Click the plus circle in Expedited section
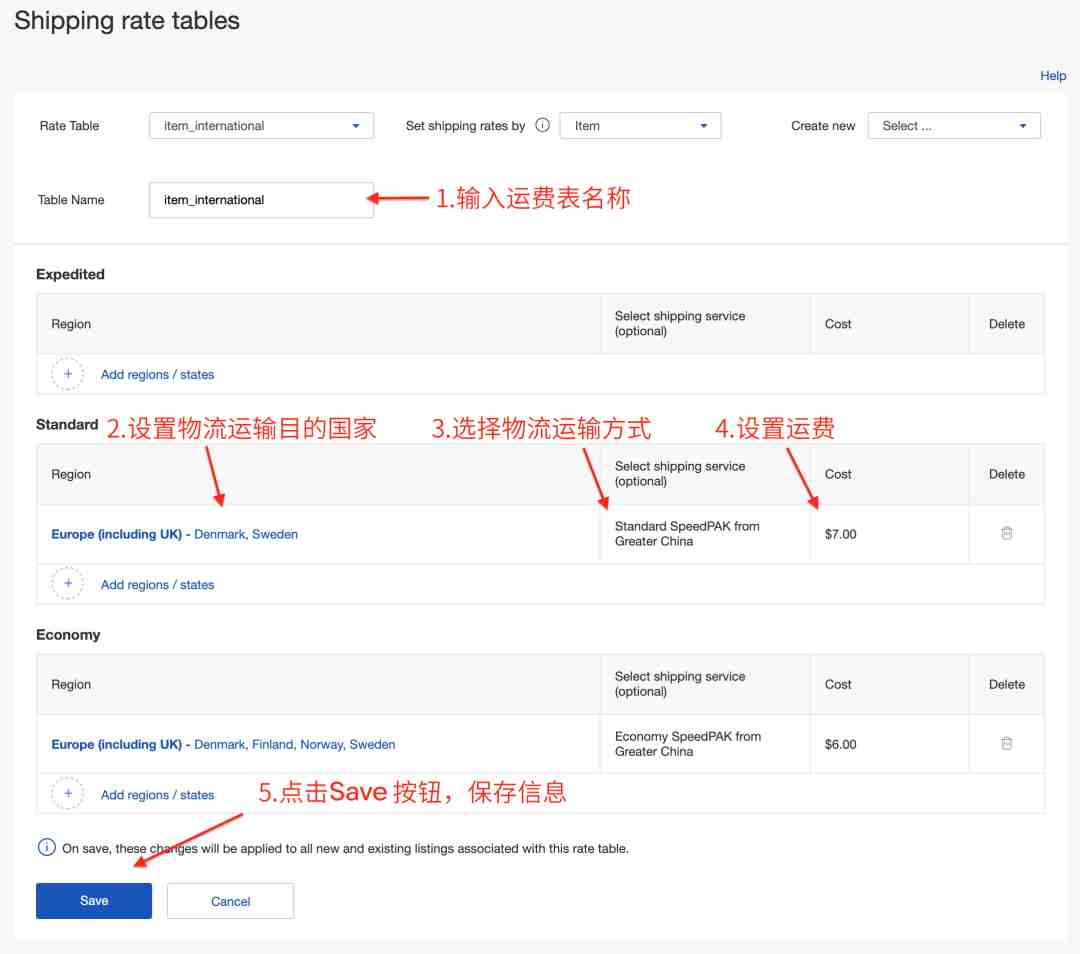Image resolution: width=1080 pixels, height=954 pixels. (x=68, y=374)
